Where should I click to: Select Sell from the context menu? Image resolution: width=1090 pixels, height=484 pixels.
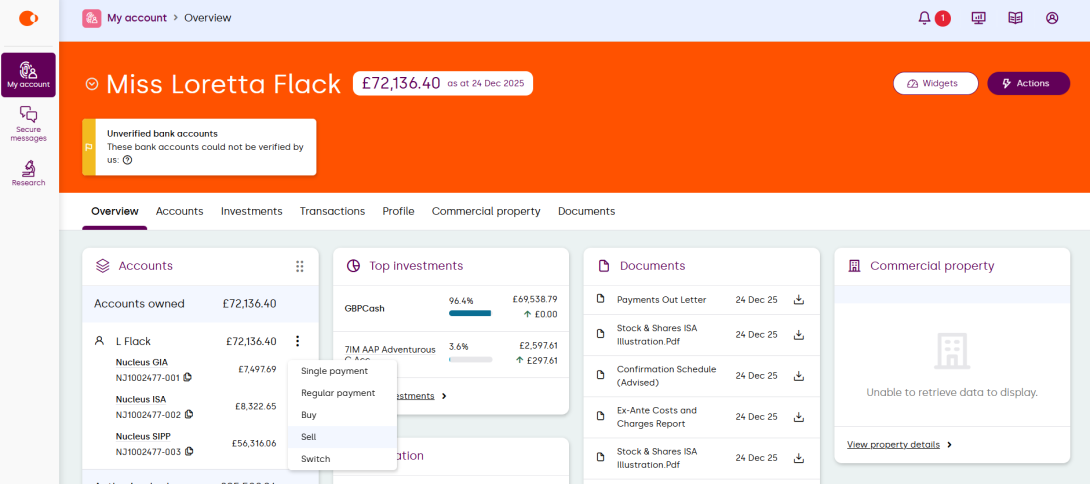pyautogui.click(x=309, y=437)
